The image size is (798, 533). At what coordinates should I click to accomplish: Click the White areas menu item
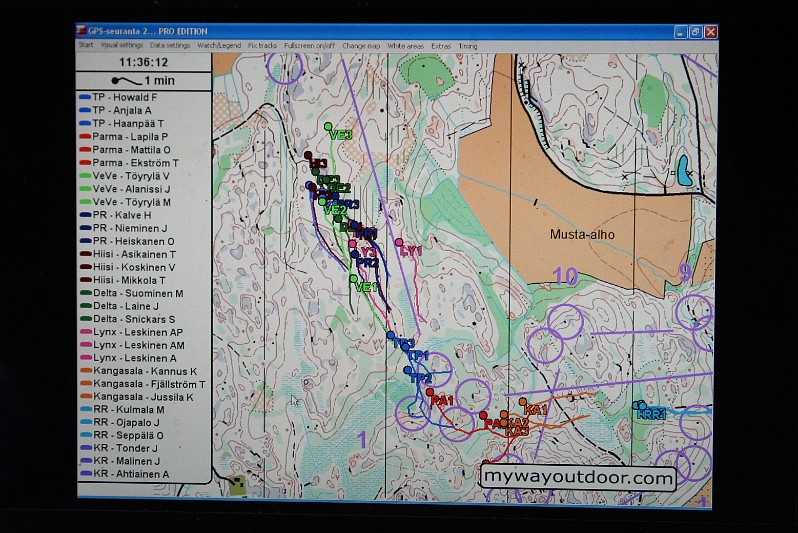point(405,46)
